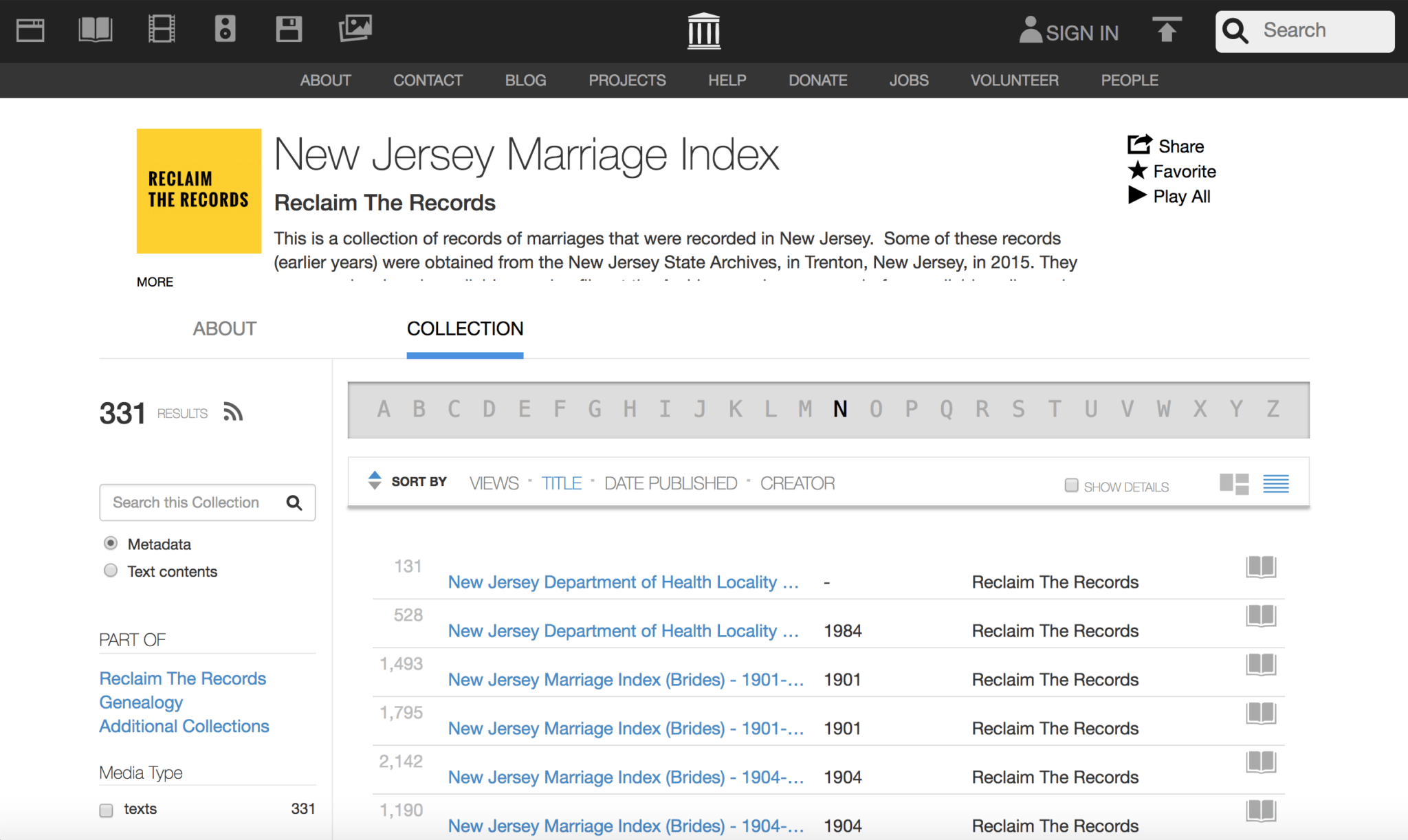Open the PROJECTS menu item
Image resolution: width=1408 pixels, height=840 pixels.
(627, 80)
